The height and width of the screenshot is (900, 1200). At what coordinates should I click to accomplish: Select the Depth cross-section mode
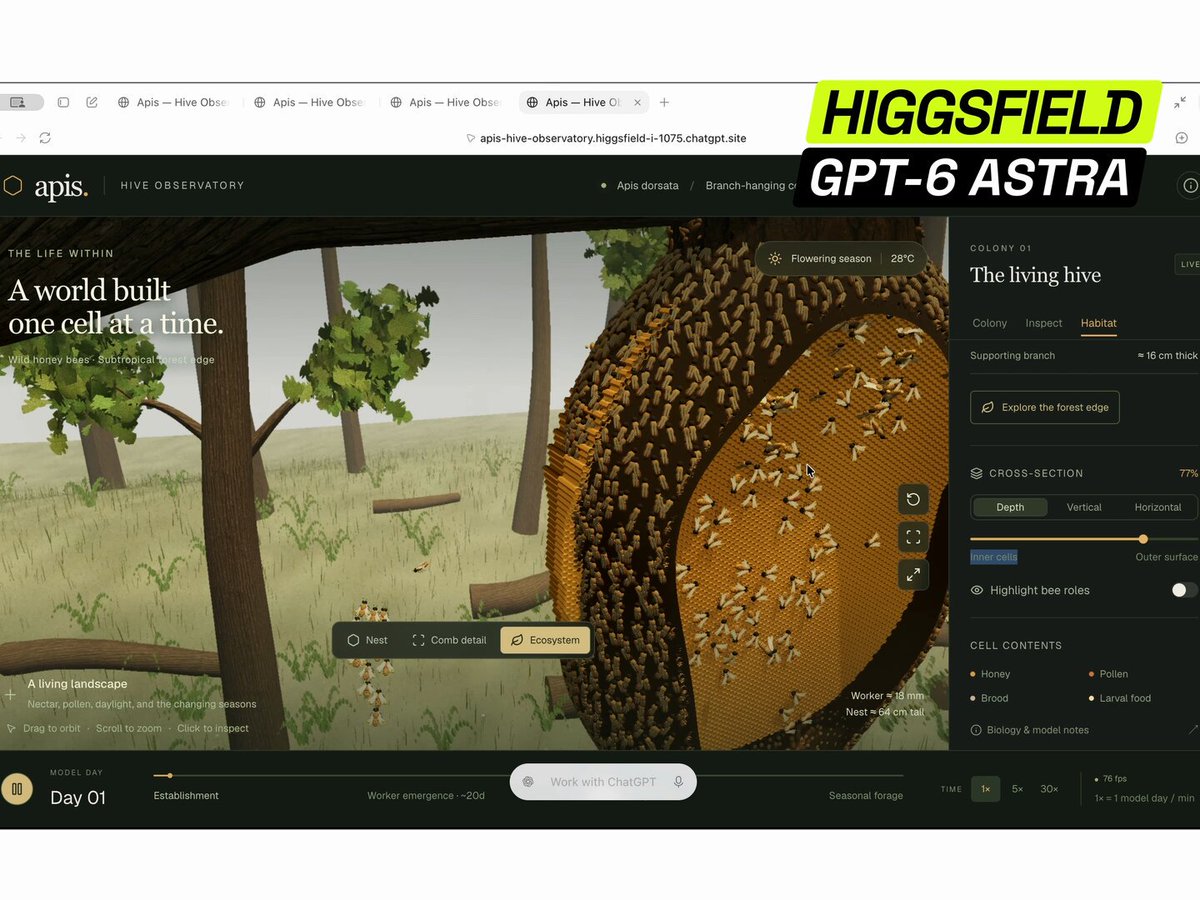click(x=1010, y=507)
